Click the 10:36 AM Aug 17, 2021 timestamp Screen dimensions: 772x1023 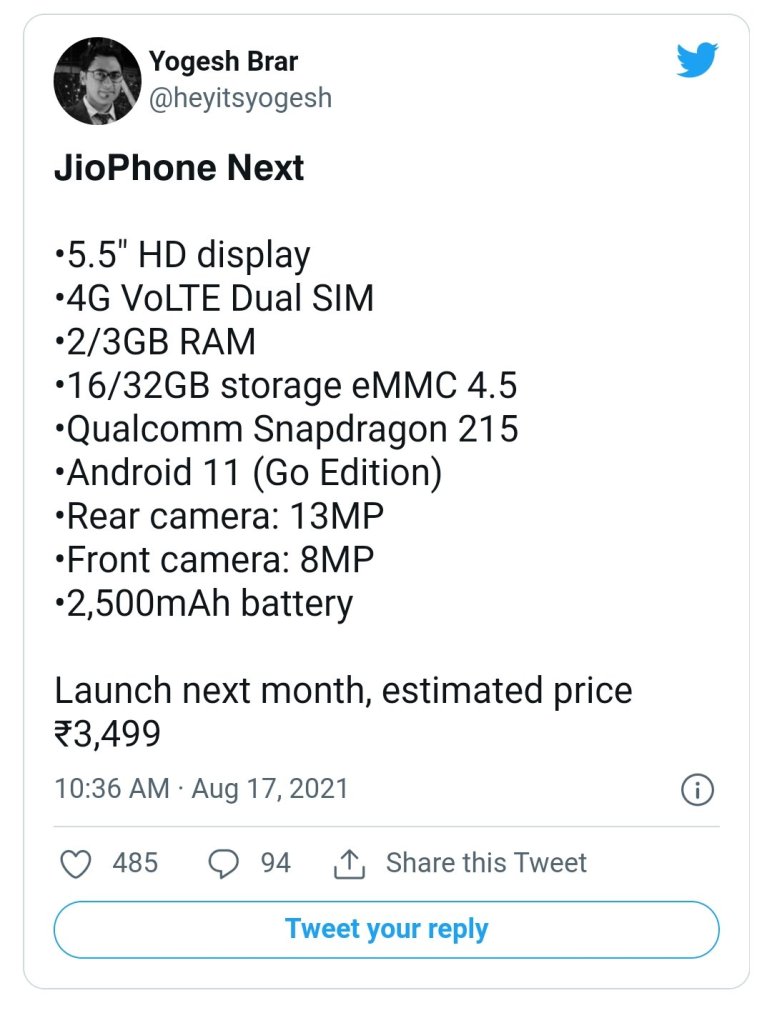click(x=201, y=788)
